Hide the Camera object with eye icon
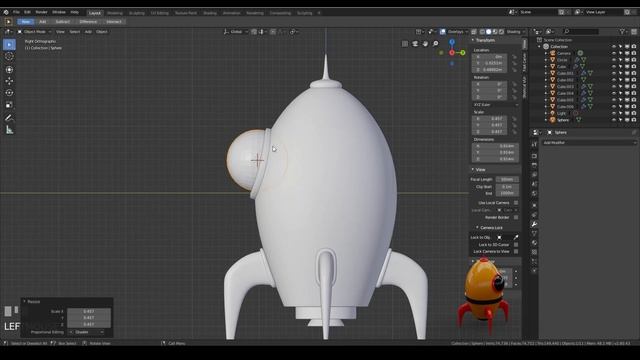Image resolution: width=640 pixels, height=360 pixels. [614, 53]
